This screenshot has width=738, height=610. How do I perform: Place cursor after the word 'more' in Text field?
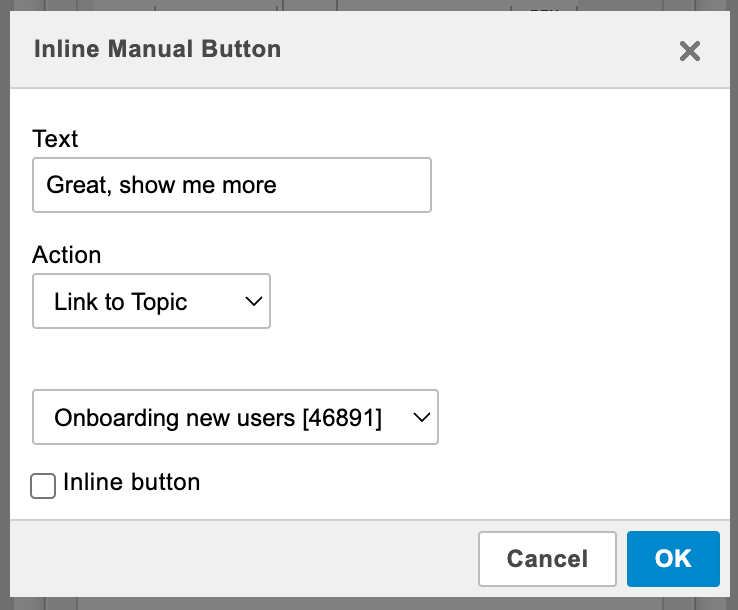279,185
